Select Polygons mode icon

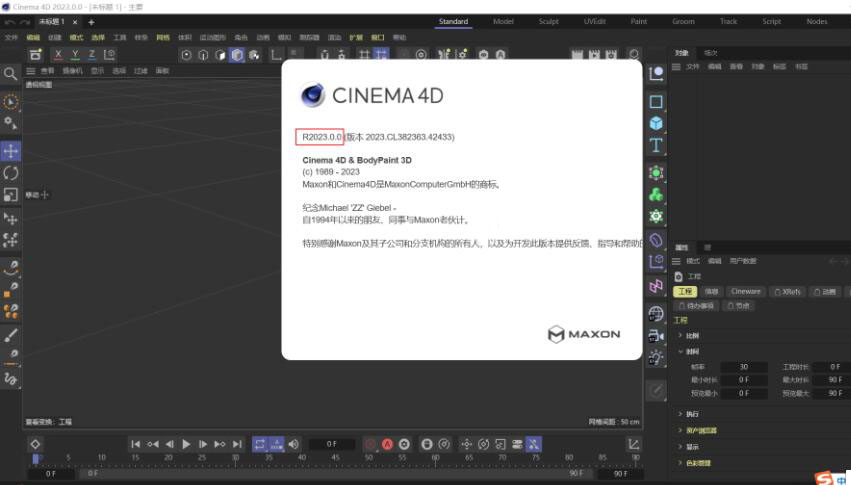220,55
